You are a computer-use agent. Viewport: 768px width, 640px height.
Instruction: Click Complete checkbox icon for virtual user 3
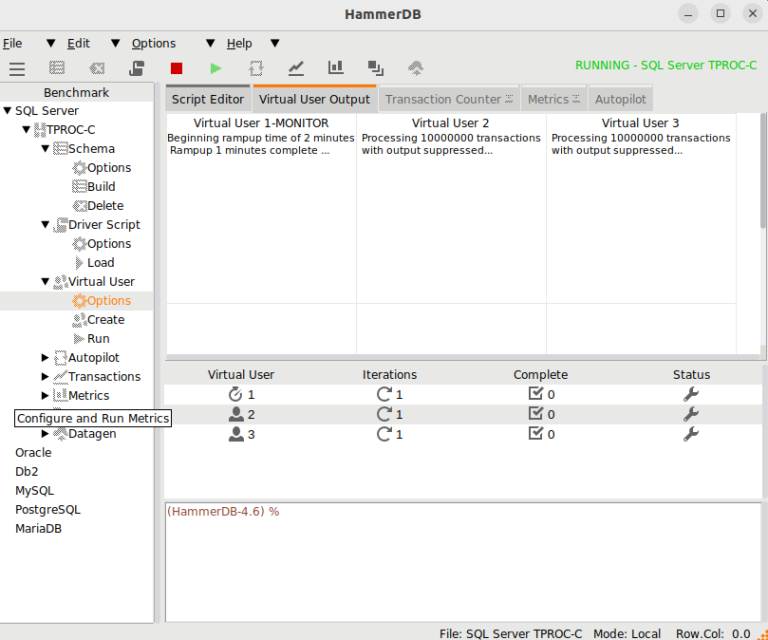[x=536, y=434]
